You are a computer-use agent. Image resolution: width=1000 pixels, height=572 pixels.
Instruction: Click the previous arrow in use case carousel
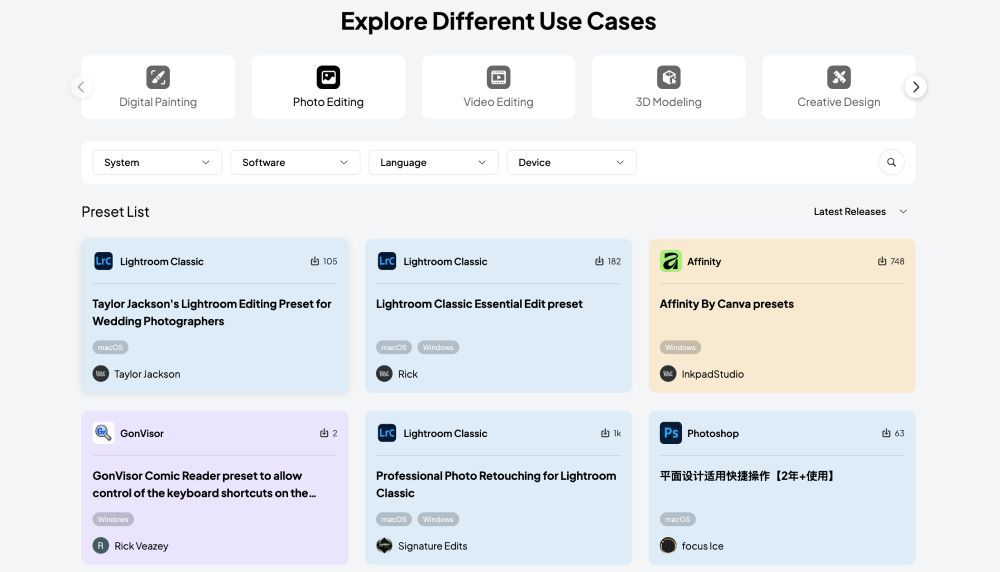pos(81,87)
